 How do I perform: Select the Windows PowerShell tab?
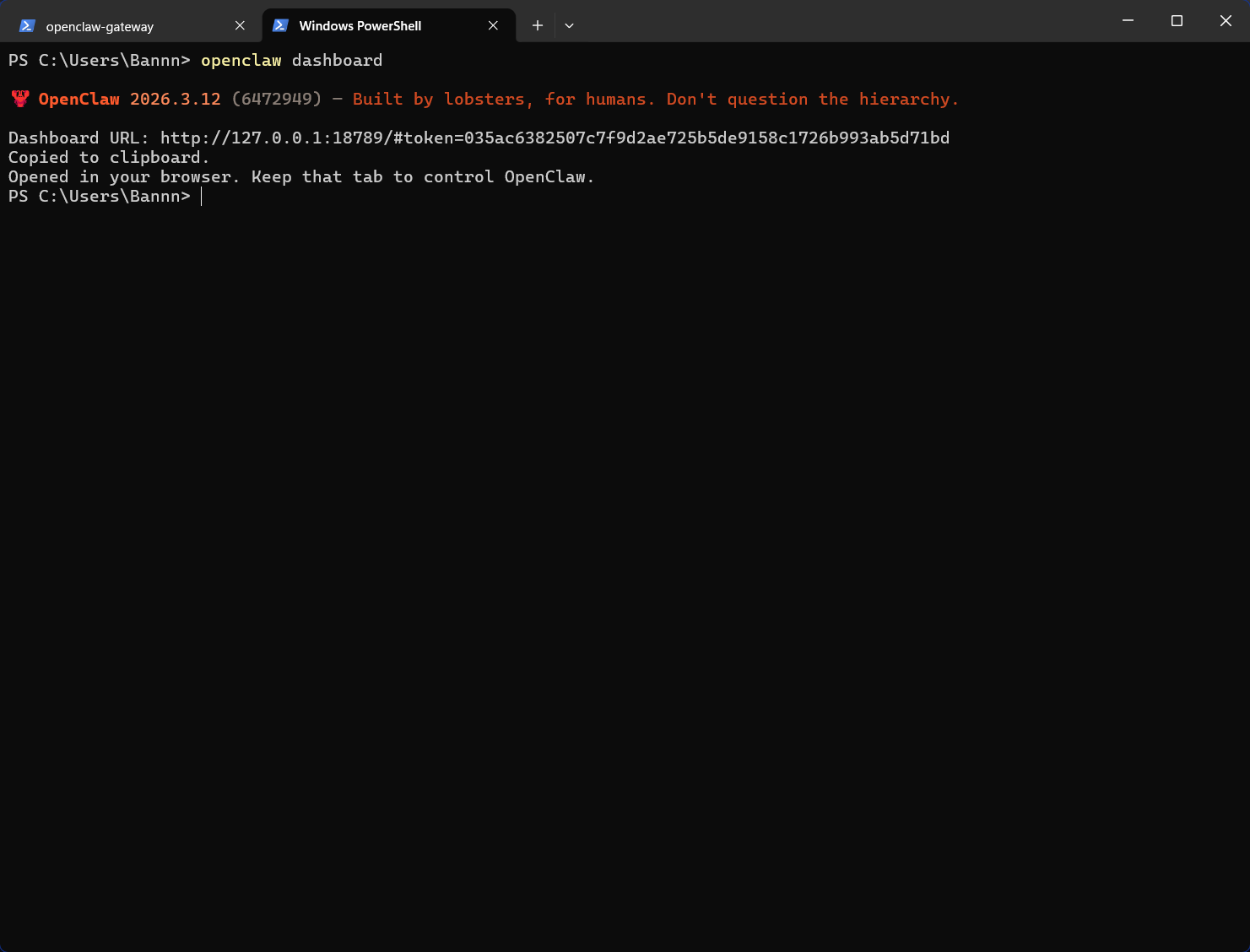pos(388,26)
